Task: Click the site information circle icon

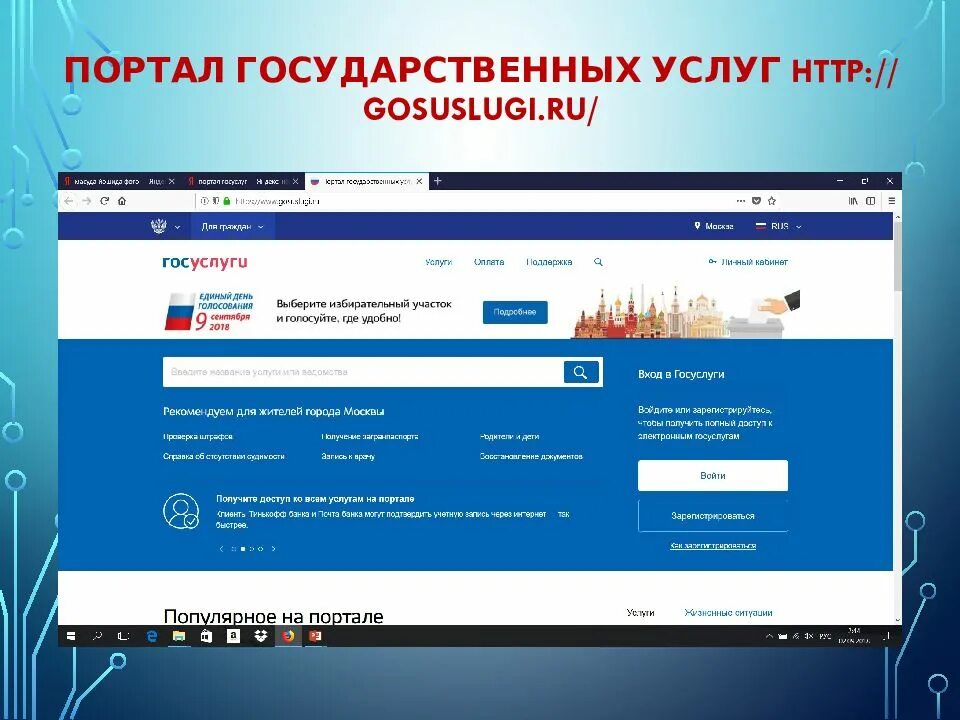Action: click(205, 201)
